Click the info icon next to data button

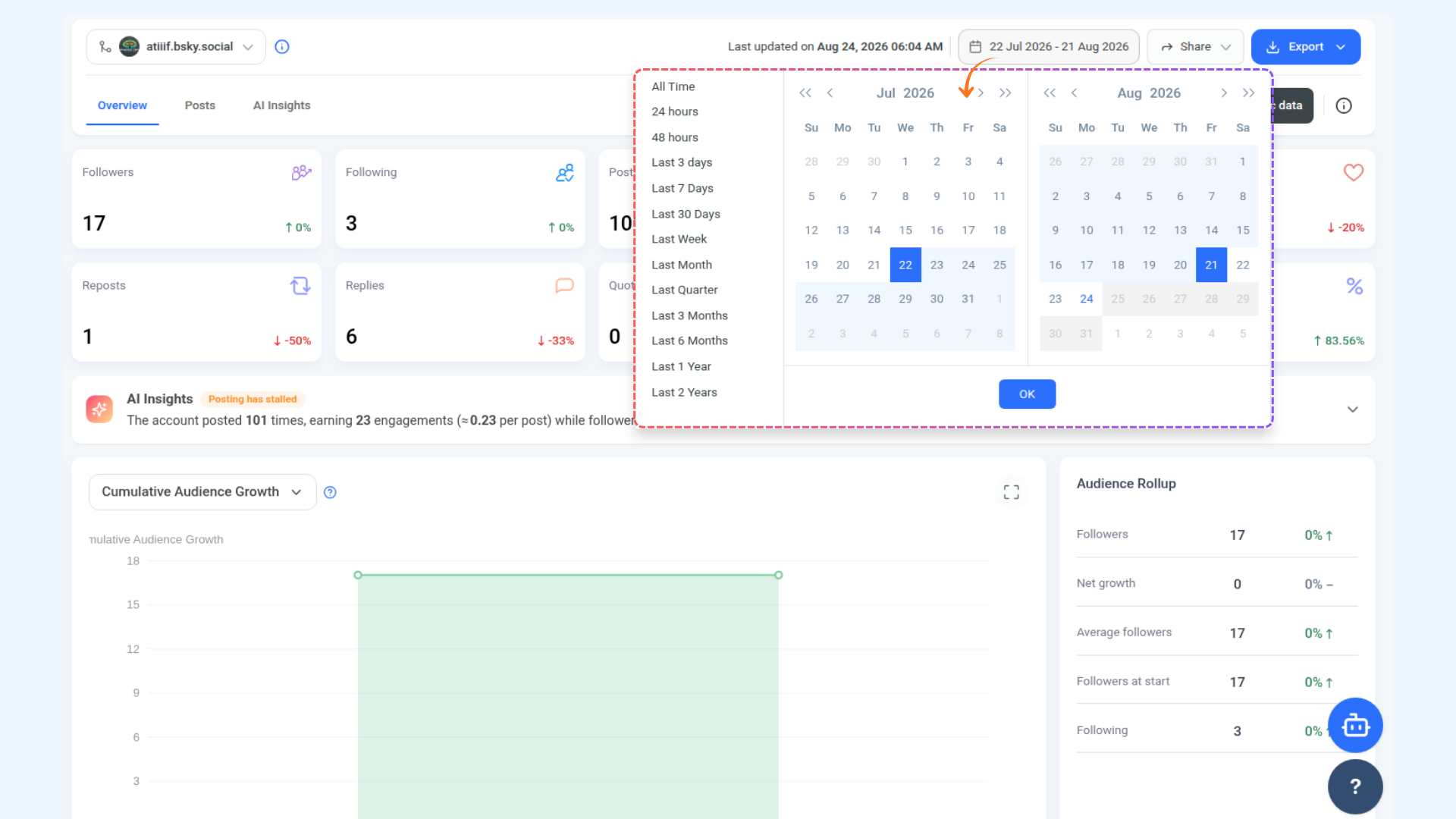[x=1344, y=105]
